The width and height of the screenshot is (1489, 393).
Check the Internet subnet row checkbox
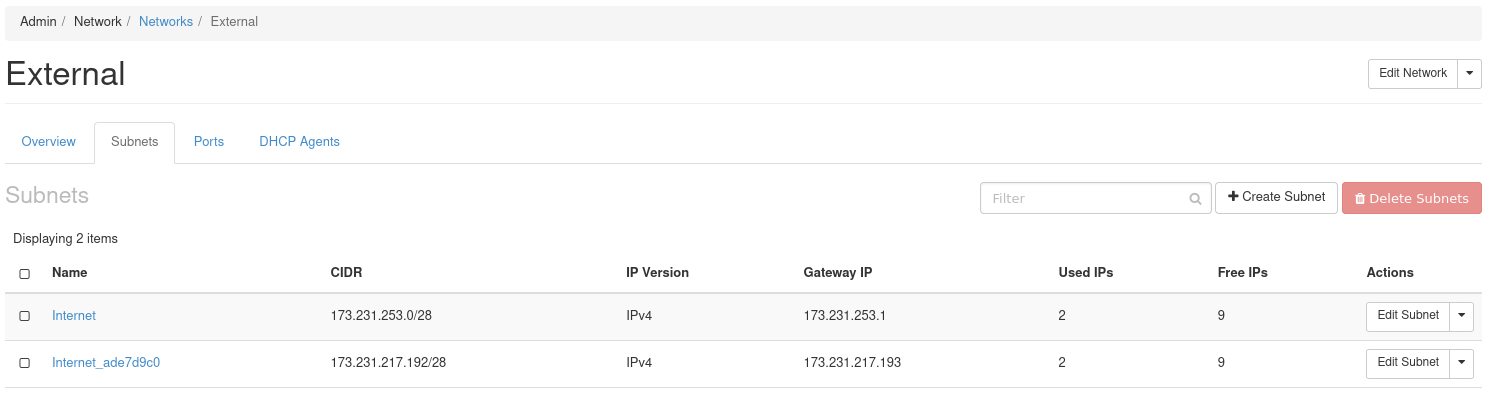(x=25, y=316)
